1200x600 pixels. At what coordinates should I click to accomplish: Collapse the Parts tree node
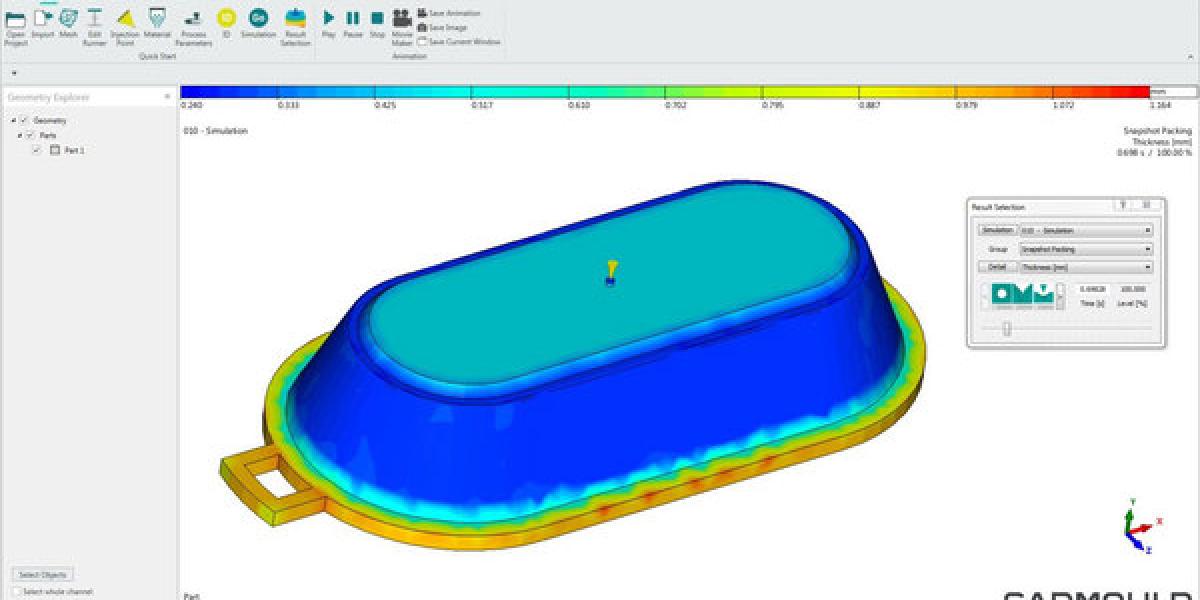[x=17, y=135]
